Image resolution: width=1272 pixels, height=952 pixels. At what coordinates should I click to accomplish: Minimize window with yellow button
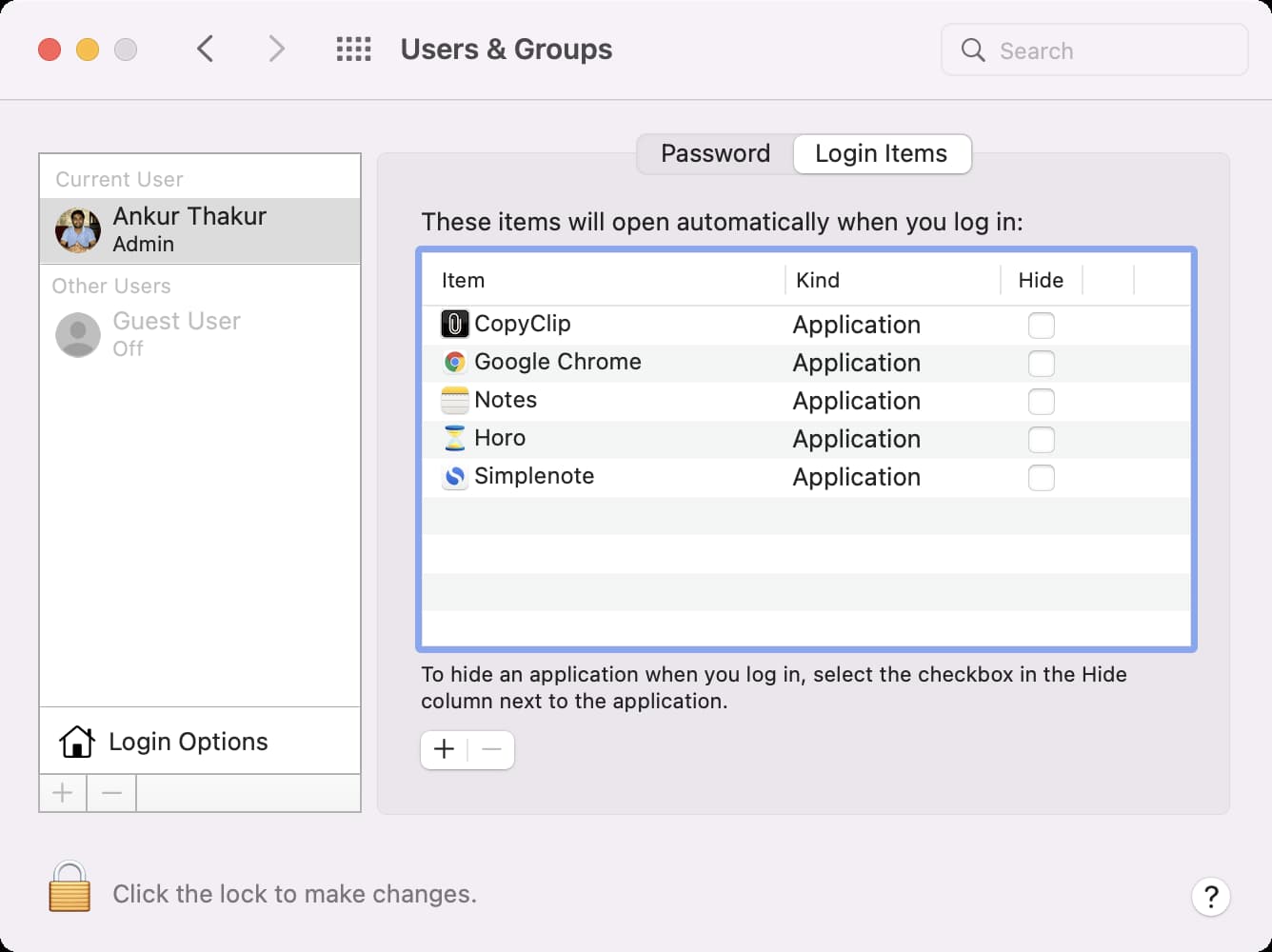point(88,50)
